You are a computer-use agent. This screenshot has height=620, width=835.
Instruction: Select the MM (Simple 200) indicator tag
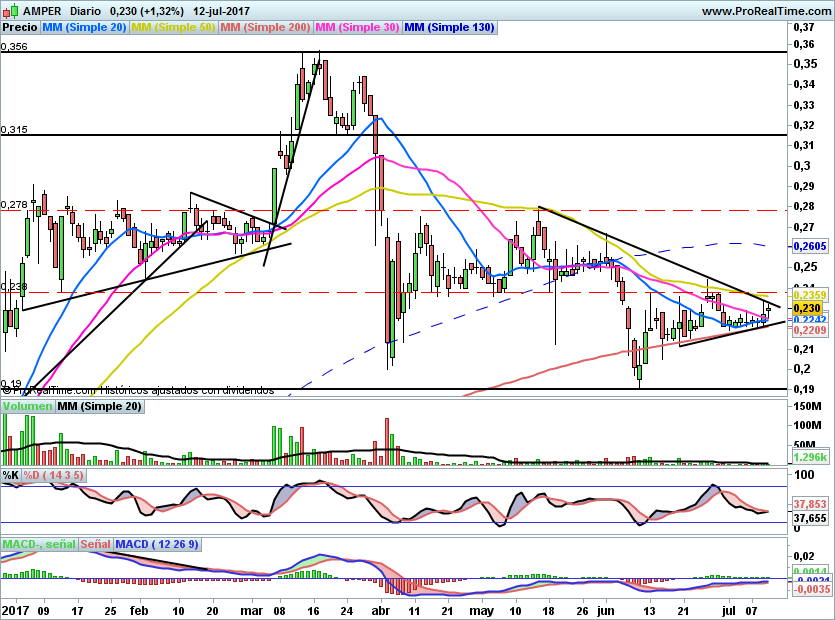(265, 28)
